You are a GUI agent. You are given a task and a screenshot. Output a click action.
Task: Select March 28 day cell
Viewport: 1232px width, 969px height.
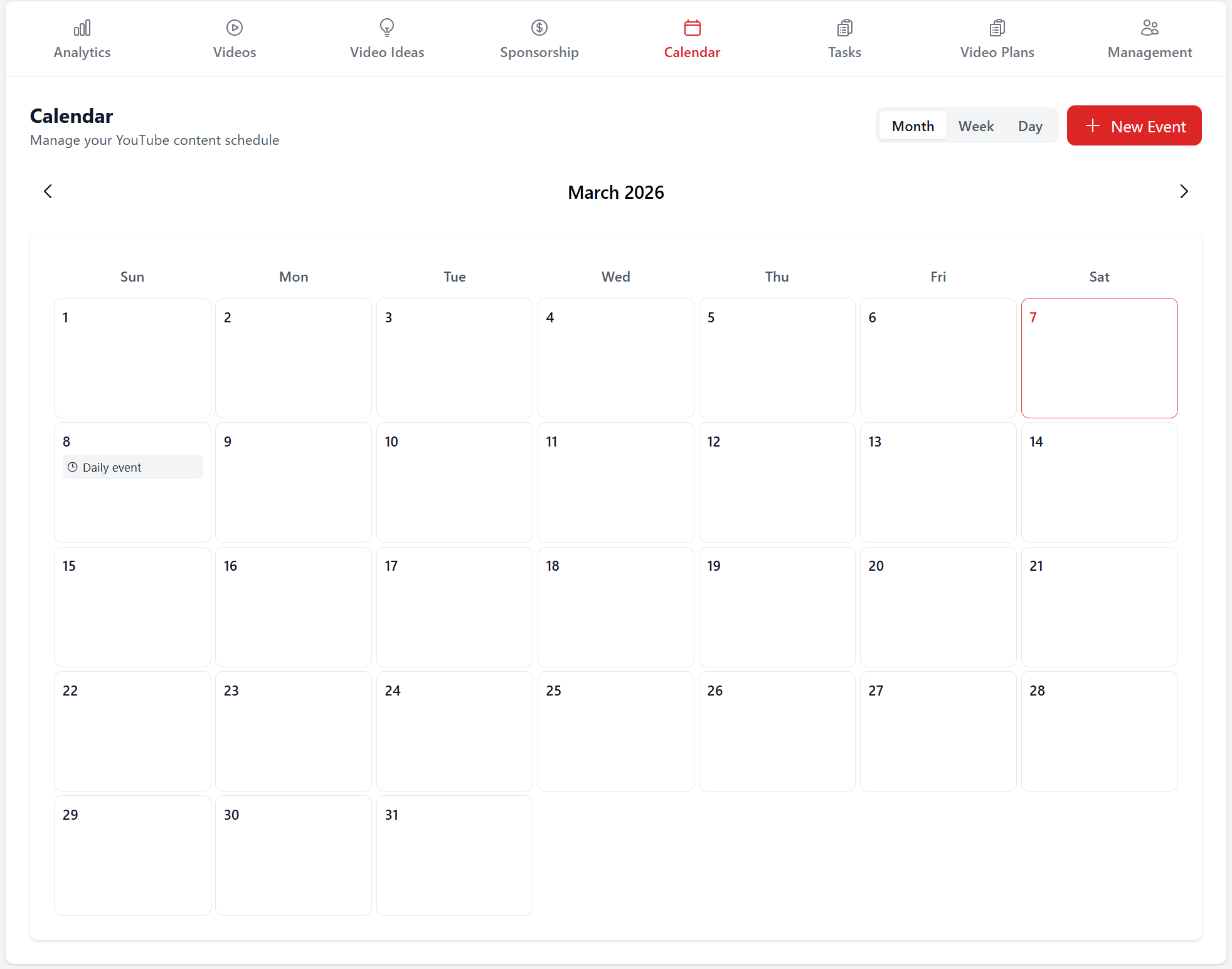click(x=1099, y=731)
